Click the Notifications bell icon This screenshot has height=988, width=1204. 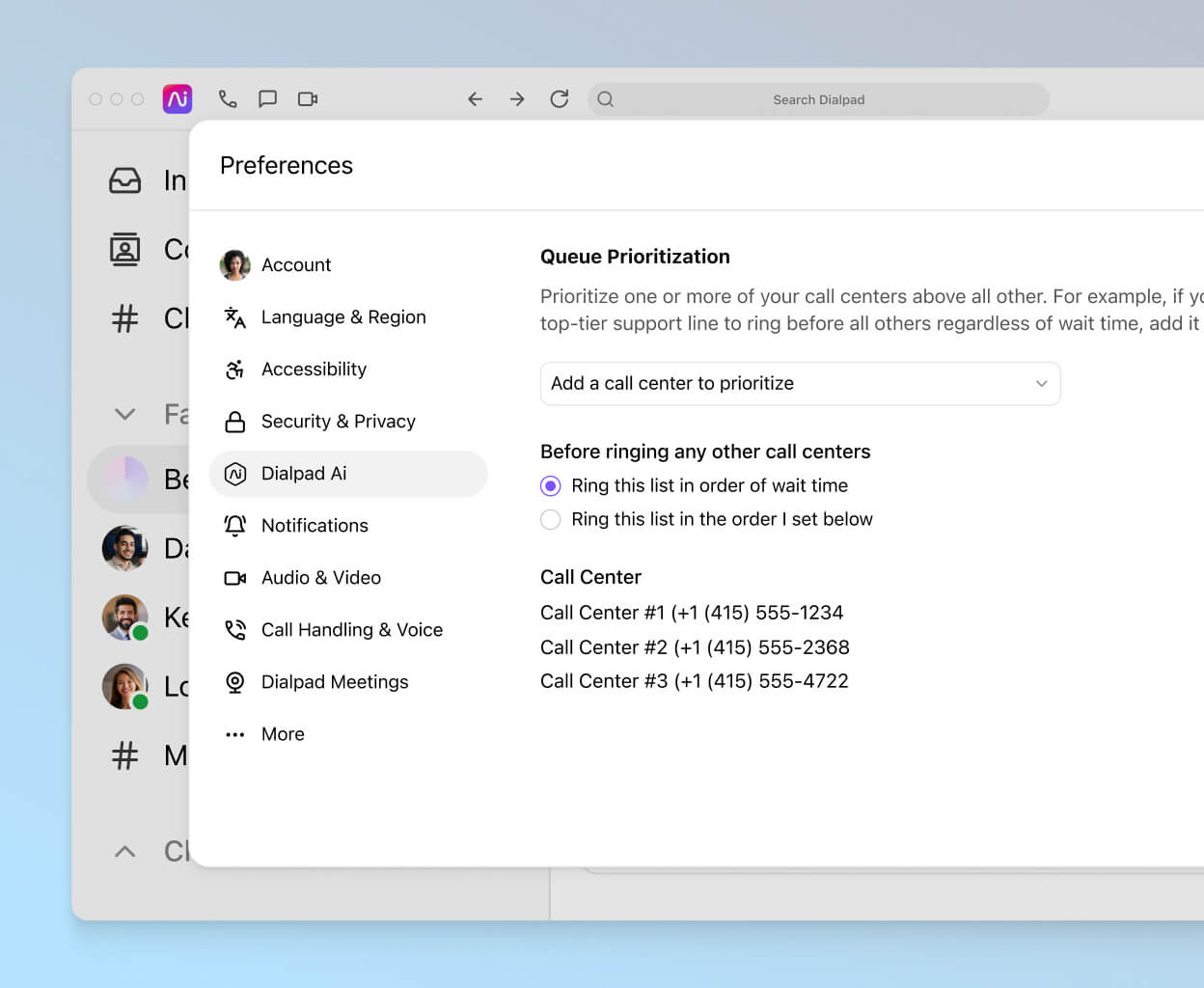point(234,525)
